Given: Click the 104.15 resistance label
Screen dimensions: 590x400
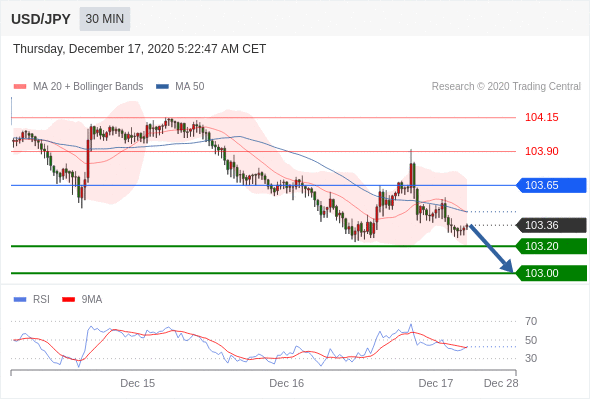Looking at the screenshot, I should 541,117.
